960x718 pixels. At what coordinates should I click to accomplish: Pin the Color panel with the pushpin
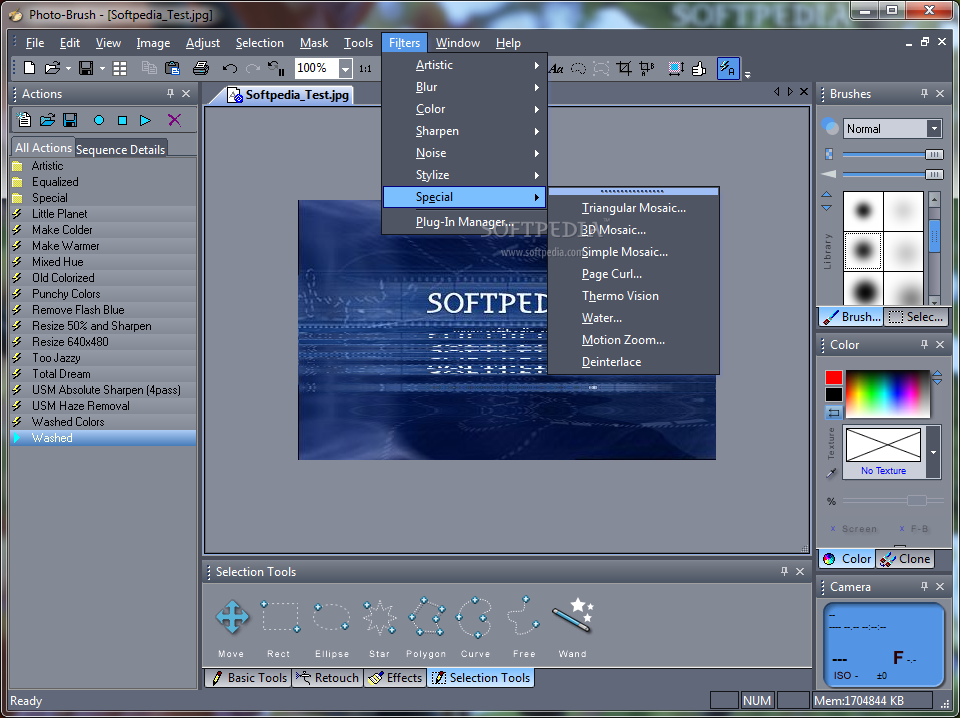point(924,345)
